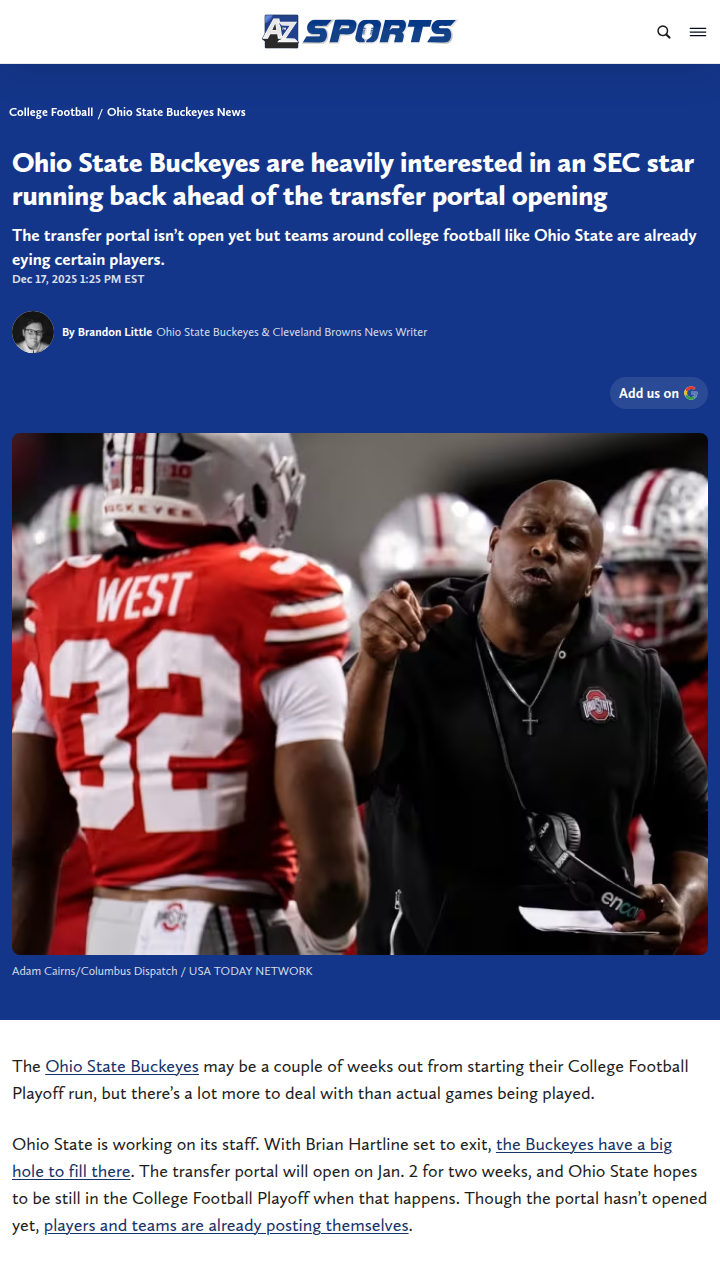Click Brandon Little's author avatar

tap(33, 332)
